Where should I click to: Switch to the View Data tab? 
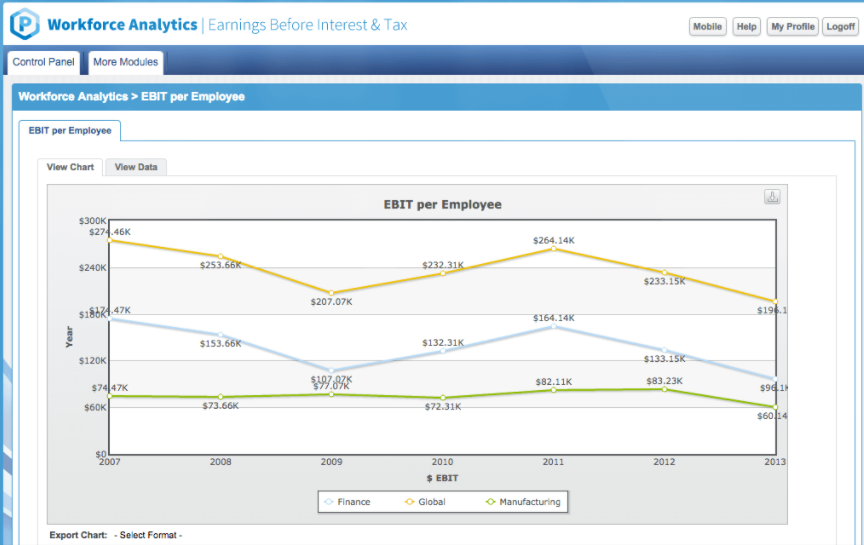click(x=136, y=167)
